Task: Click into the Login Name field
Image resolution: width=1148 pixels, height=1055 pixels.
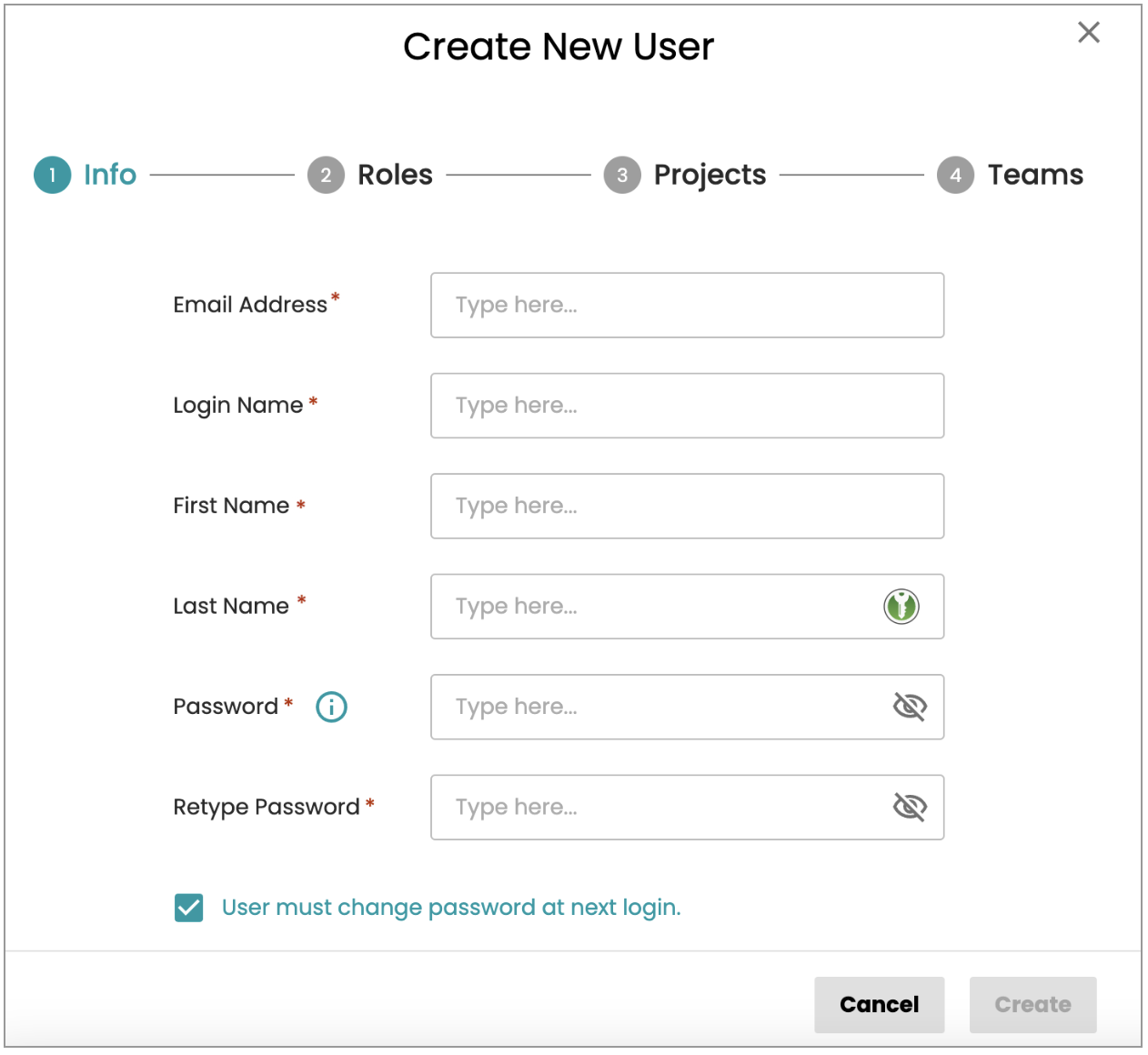Action: [x=687, y=406]
